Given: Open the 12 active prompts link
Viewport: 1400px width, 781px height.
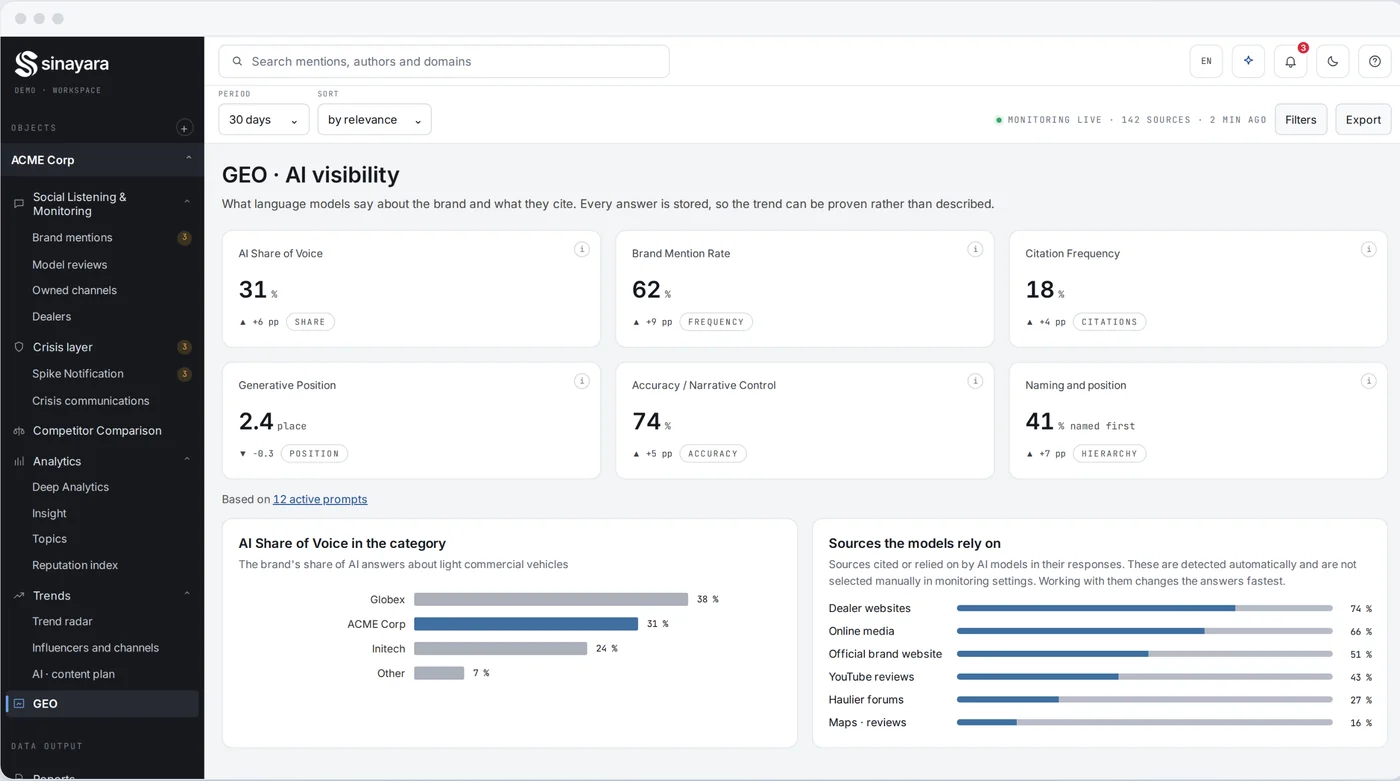Looking at the screenshot, I should pyautogui.click(x=320, y=499).
